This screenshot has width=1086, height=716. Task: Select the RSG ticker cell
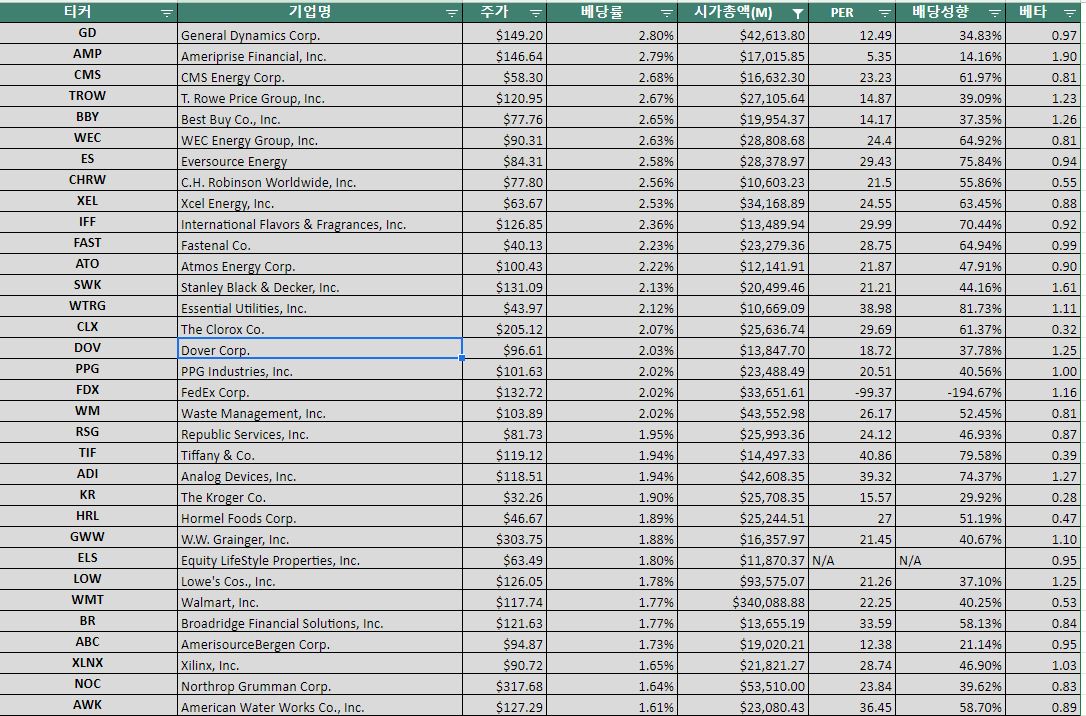[x=88, y=432]
